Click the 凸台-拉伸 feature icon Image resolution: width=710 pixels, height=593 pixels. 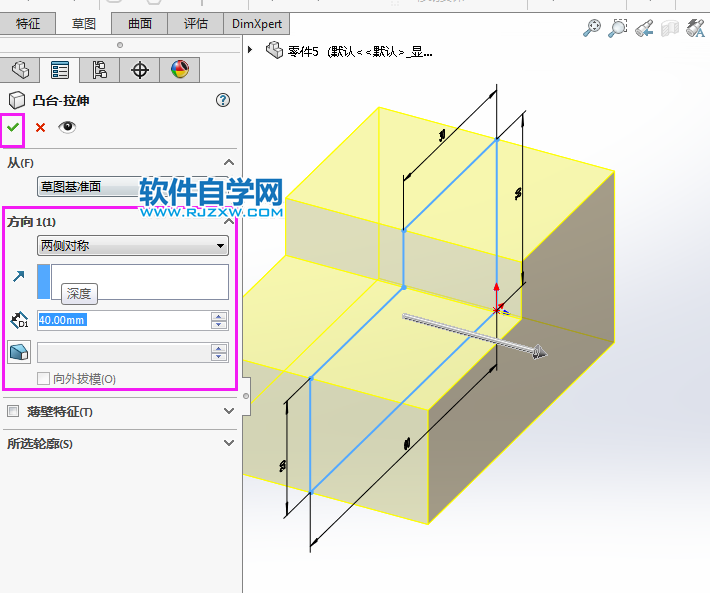click(17, 100)
